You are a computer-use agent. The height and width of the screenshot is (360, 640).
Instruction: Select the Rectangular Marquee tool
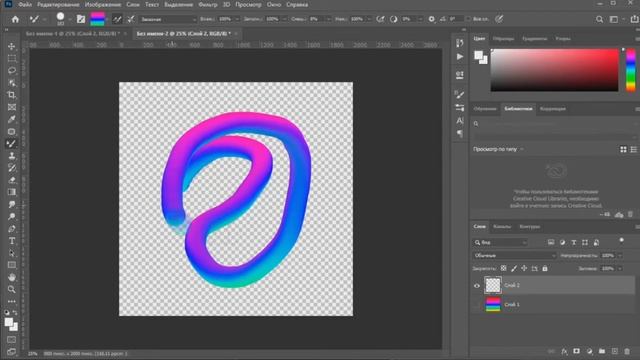(x=11, y=58)
